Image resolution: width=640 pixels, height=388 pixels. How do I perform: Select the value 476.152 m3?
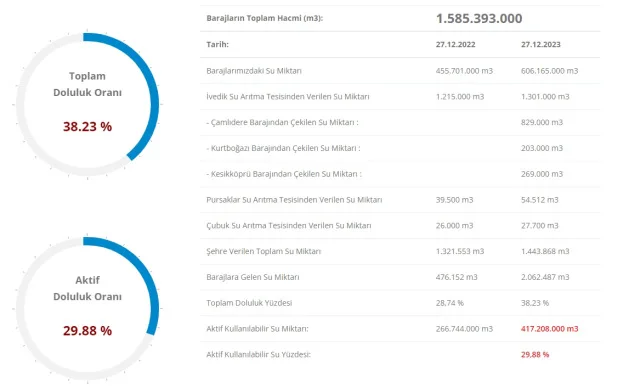point(456,277)
